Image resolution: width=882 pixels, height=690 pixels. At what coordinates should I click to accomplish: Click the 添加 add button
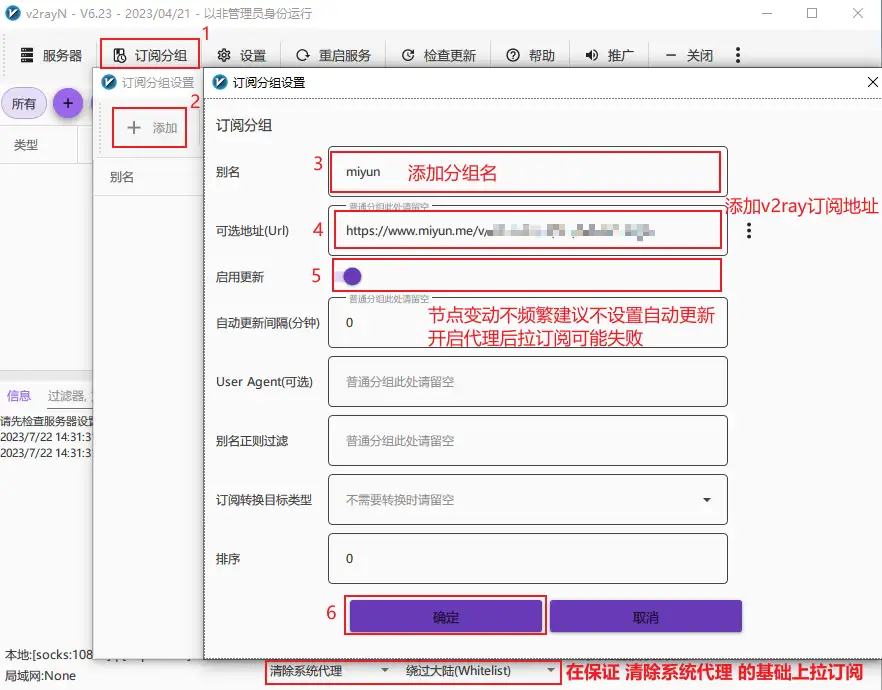pos(148,127)
